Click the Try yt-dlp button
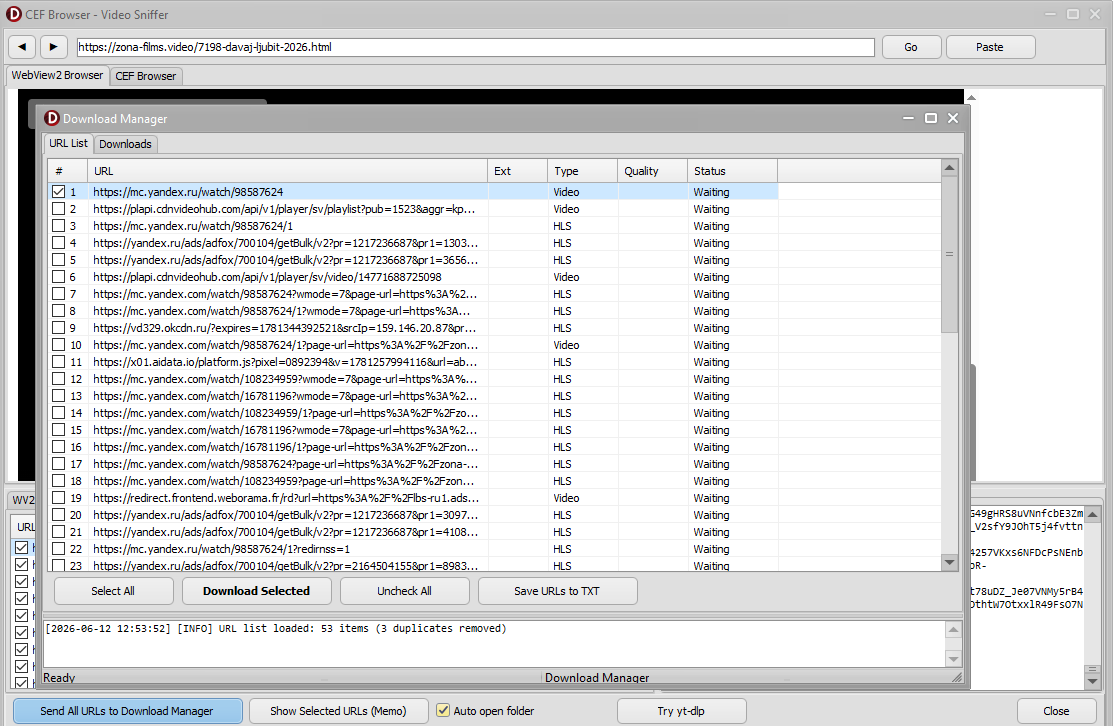Image resolution: width=1113 pixels, height=726 pixels. [681, 711]
